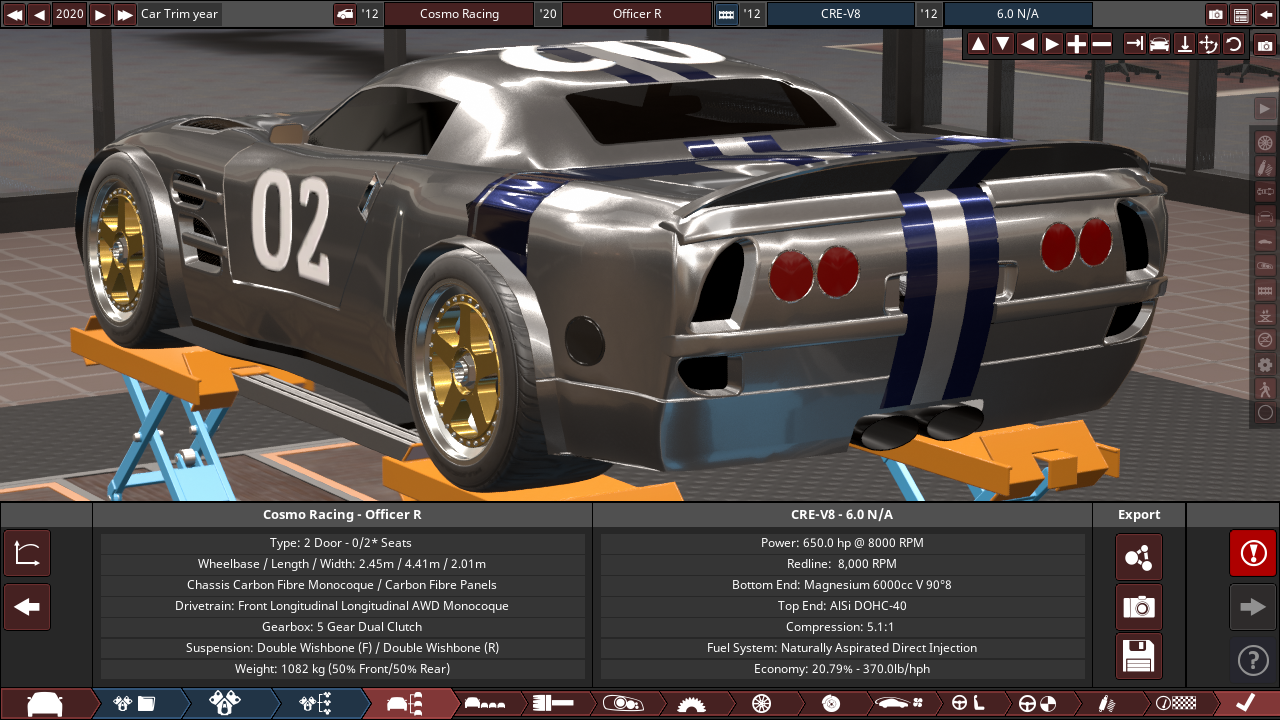
Task: Open the car model tab with car silhouette
Action: [47, 704]
